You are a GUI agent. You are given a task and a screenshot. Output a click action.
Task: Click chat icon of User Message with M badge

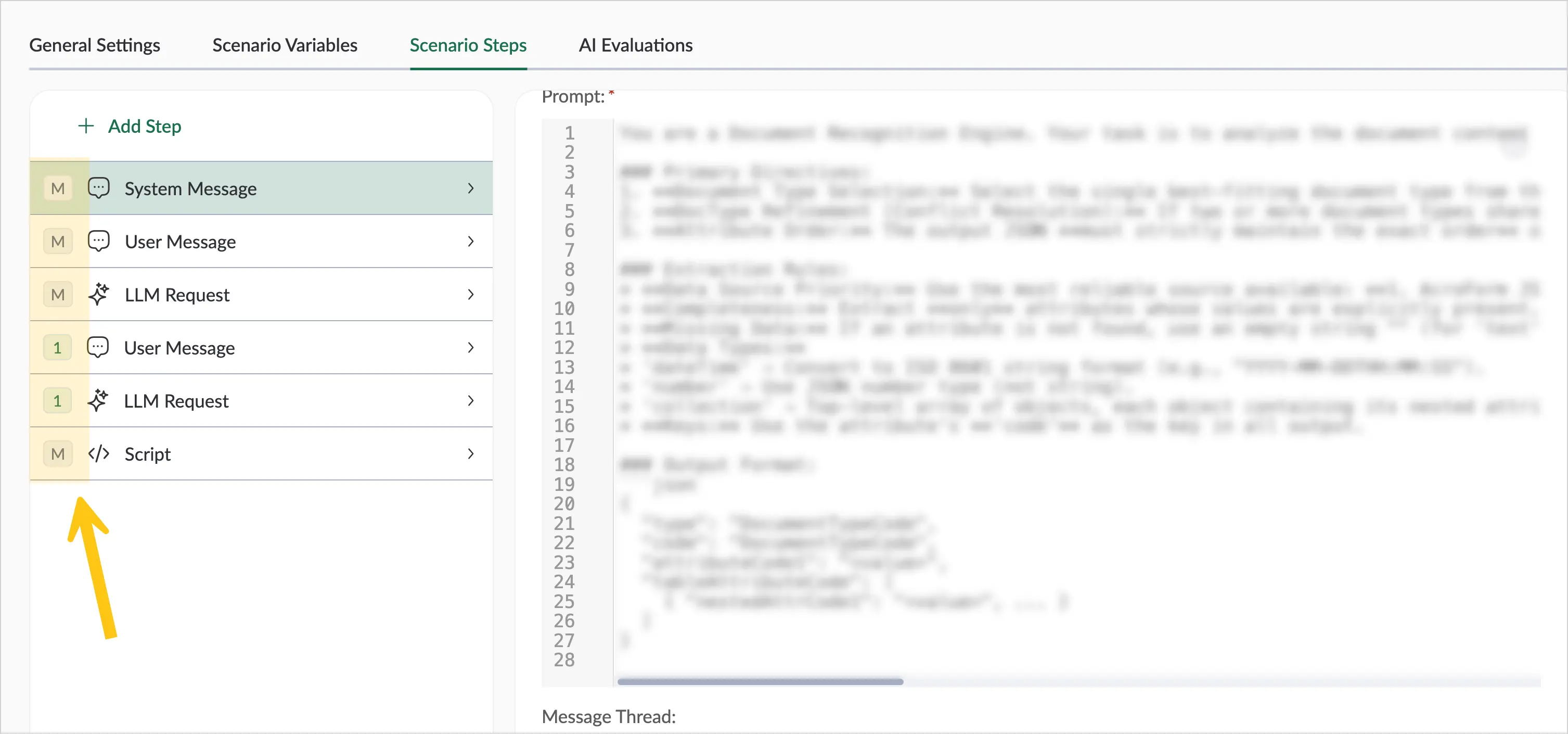pyautogui.click(x=99, y=241)
